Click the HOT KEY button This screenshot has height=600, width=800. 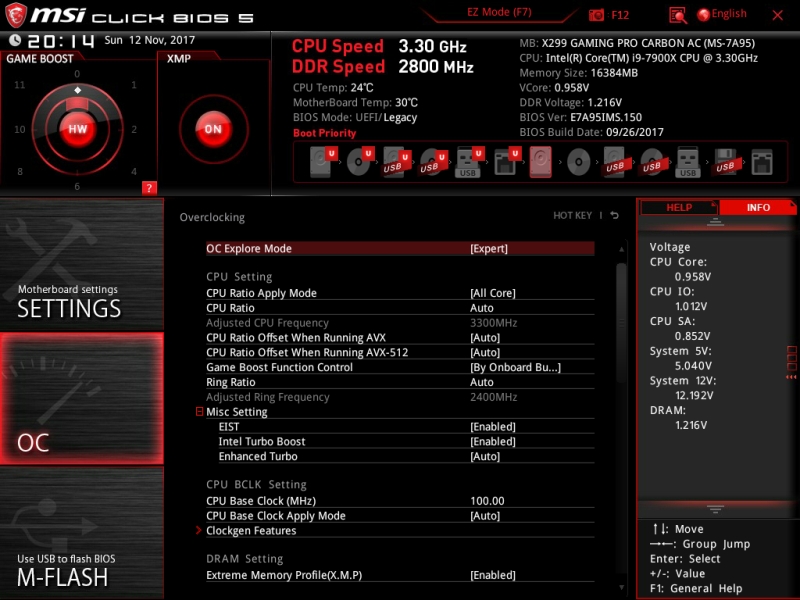pyautogui.click(x=572, y=215)
